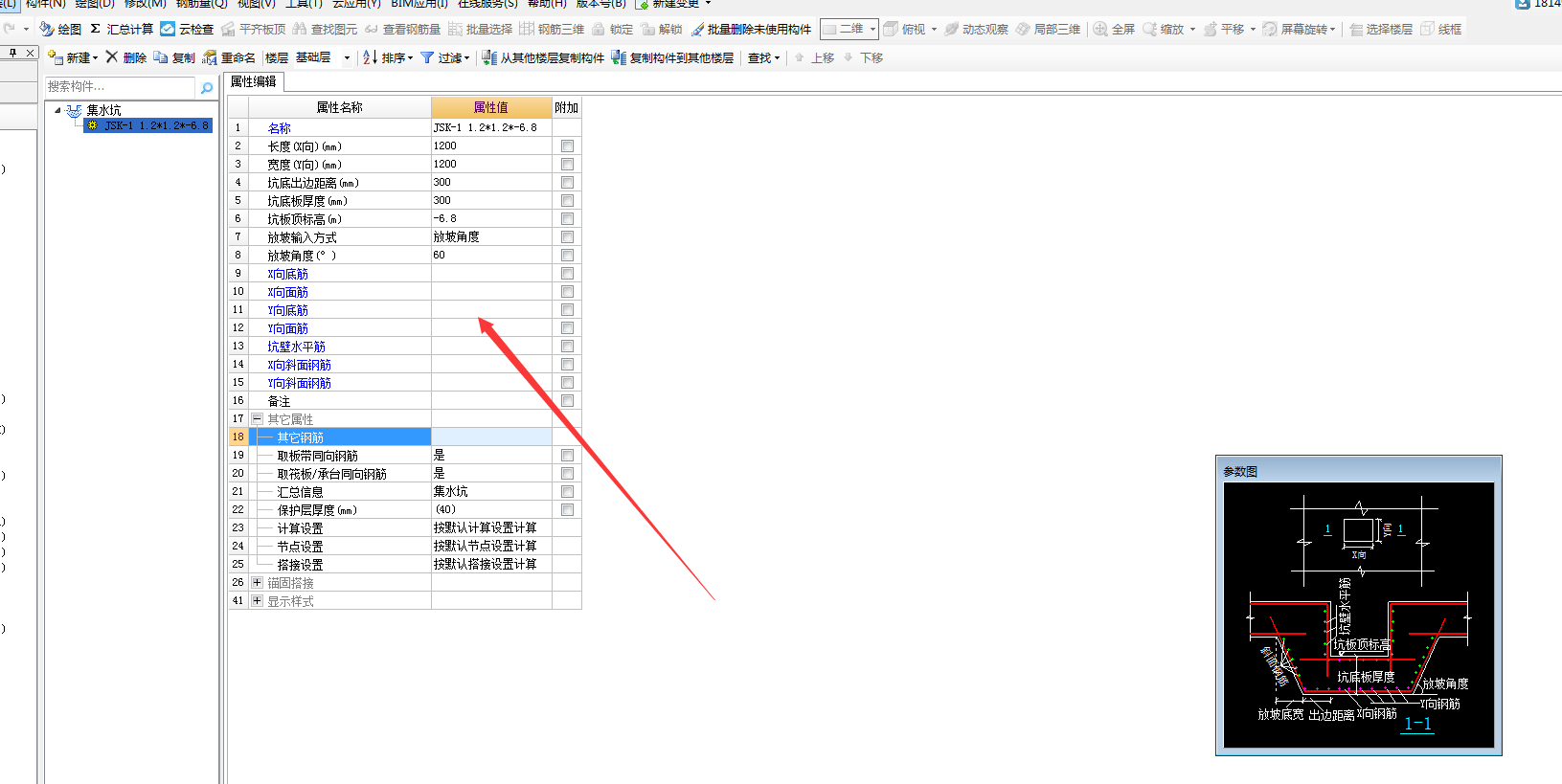Screen dimensions: 1562x784
Task: Tick the 附加 checkbox for 坑底板厚度
Action: click(567, 201)
